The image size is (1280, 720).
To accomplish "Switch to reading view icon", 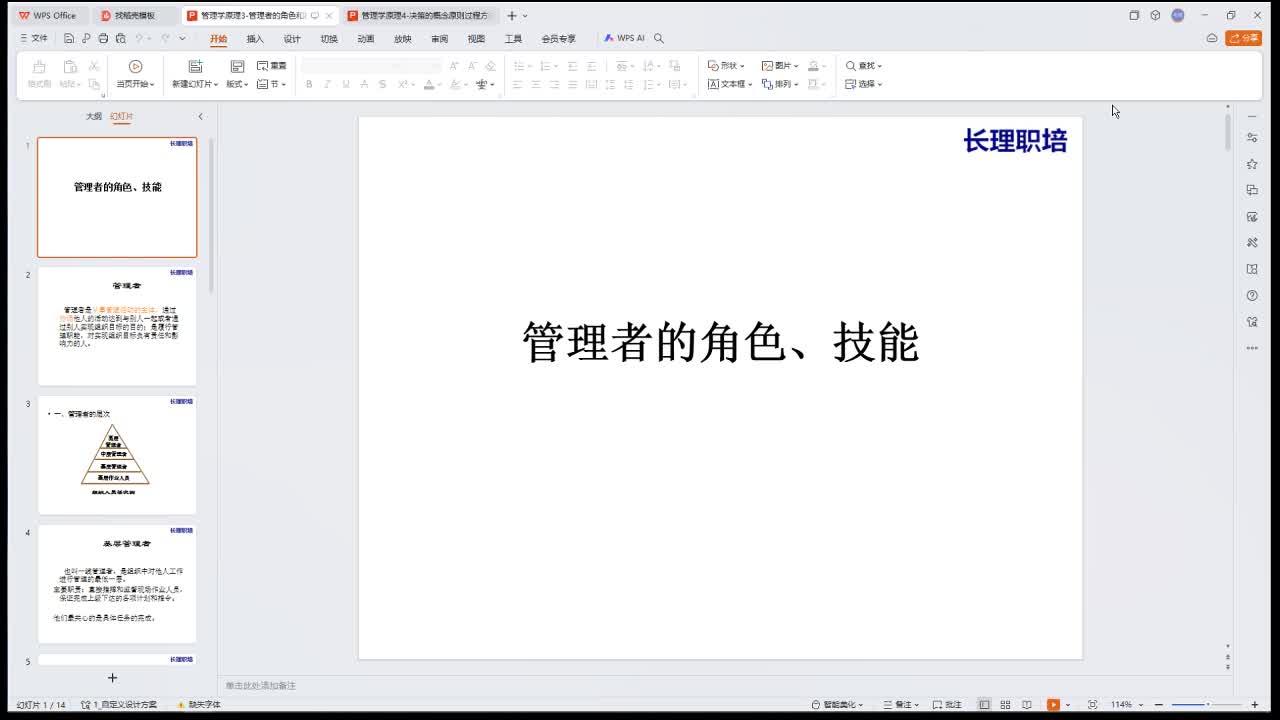I will 1026,705.
